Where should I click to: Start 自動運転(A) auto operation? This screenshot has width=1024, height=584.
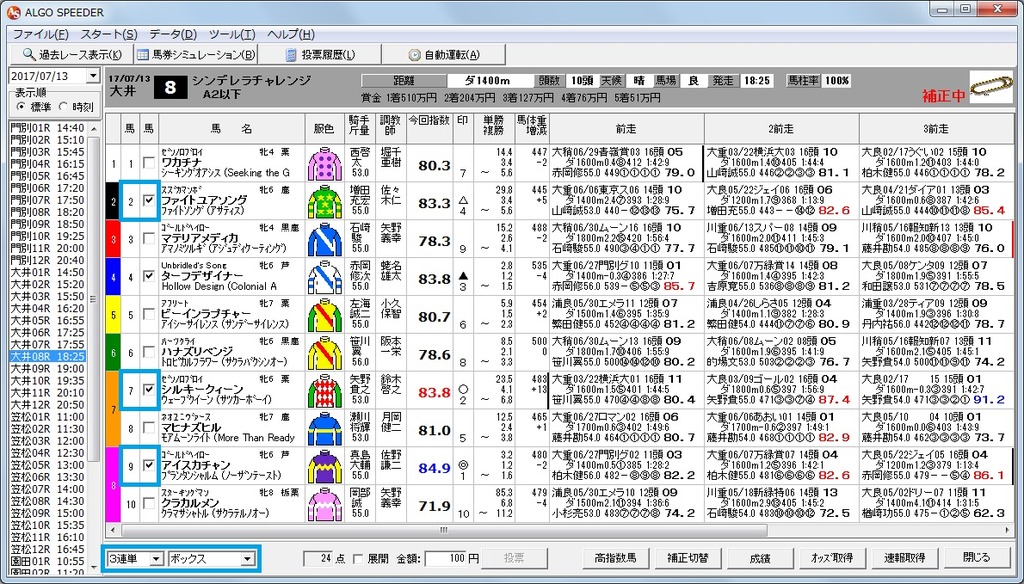443,55
